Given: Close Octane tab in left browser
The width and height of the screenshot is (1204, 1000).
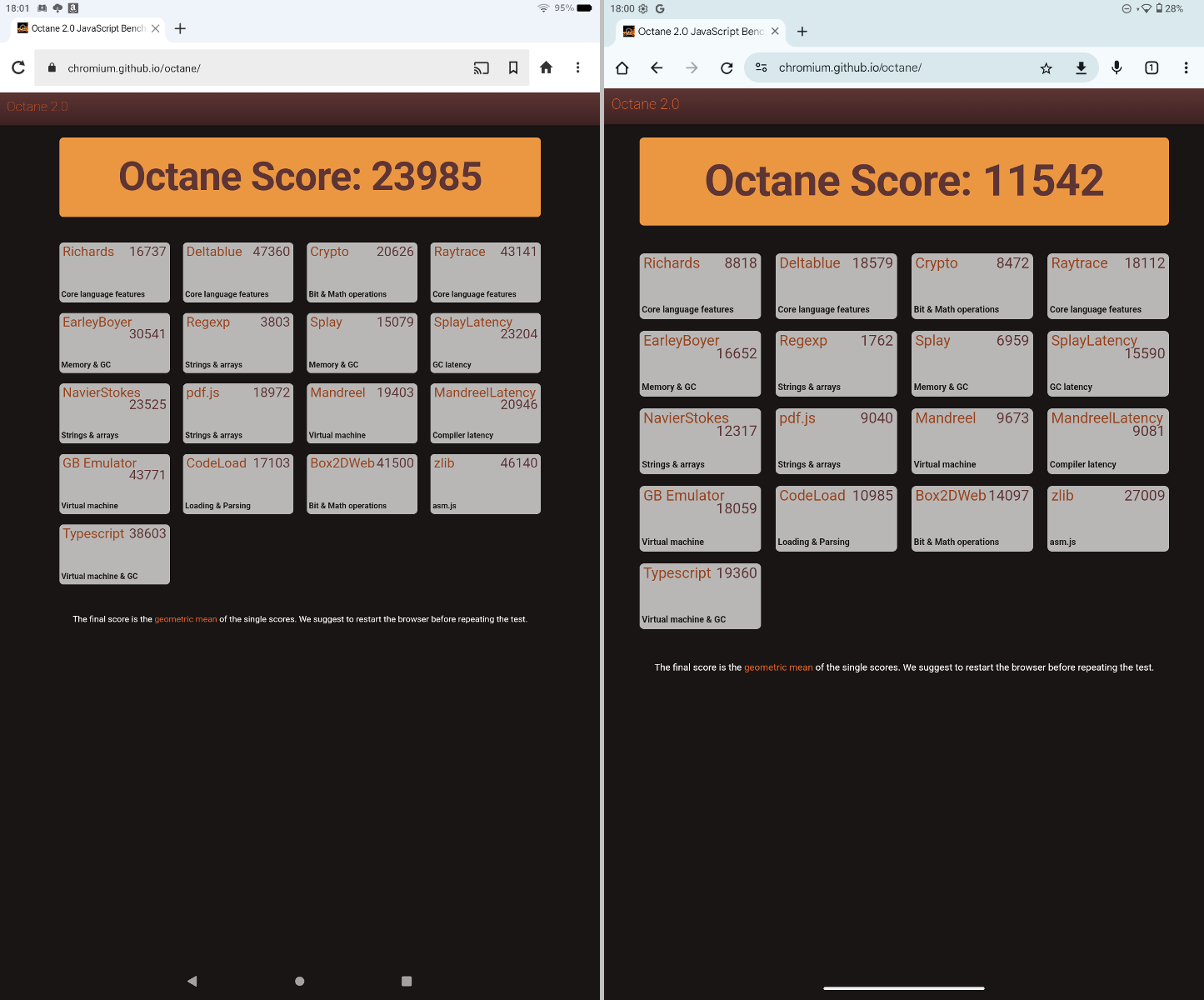Looking at the screenshot, I should pyautogui.click(x=155, y=28).
